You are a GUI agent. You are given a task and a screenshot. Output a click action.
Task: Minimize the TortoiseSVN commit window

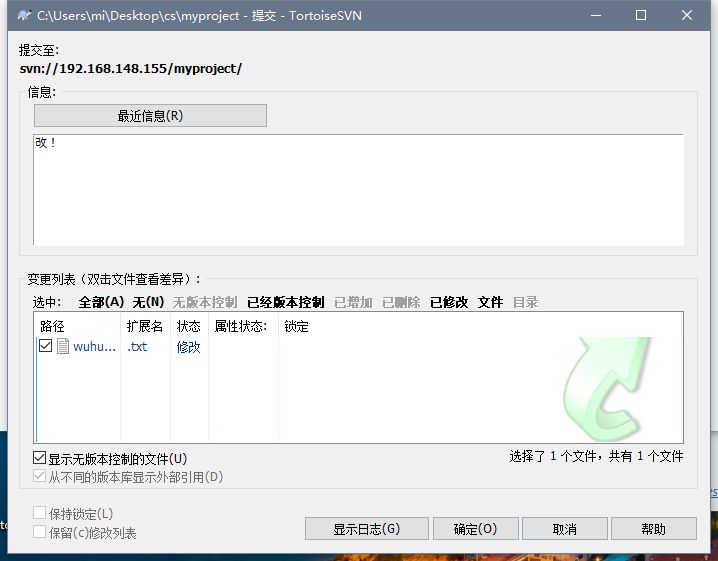596,15
